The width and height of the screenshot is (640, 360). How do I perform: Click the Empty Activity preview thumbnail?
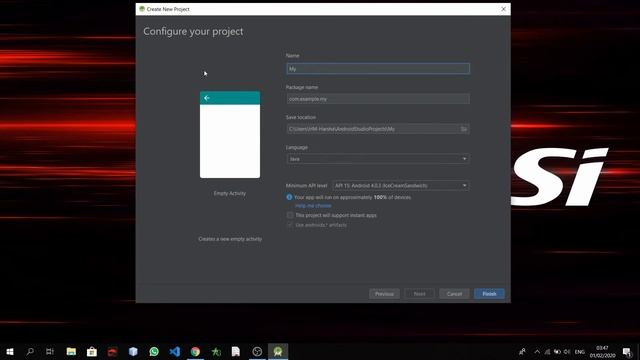click(230, 135)
